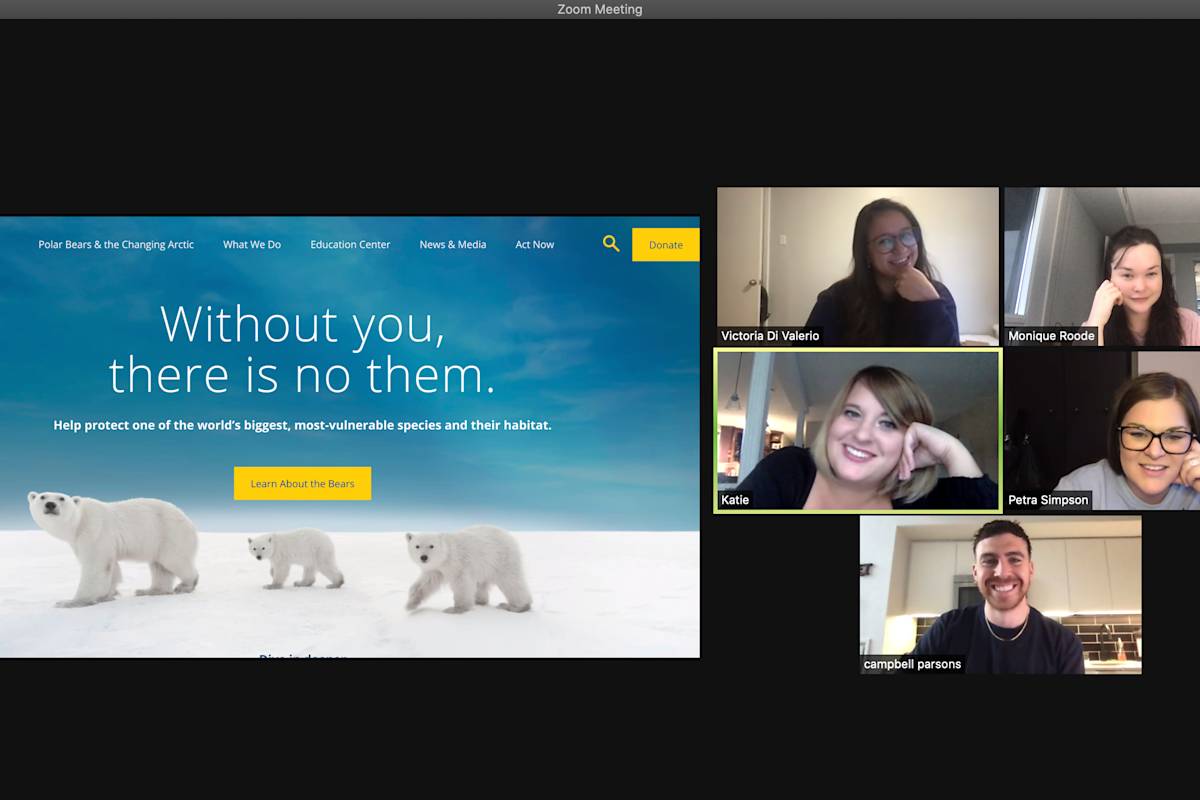Click the Victoria Di Valerio name label
This screenshot has width=1200, height=800.
pyautogui.click(x=770, y=336)
